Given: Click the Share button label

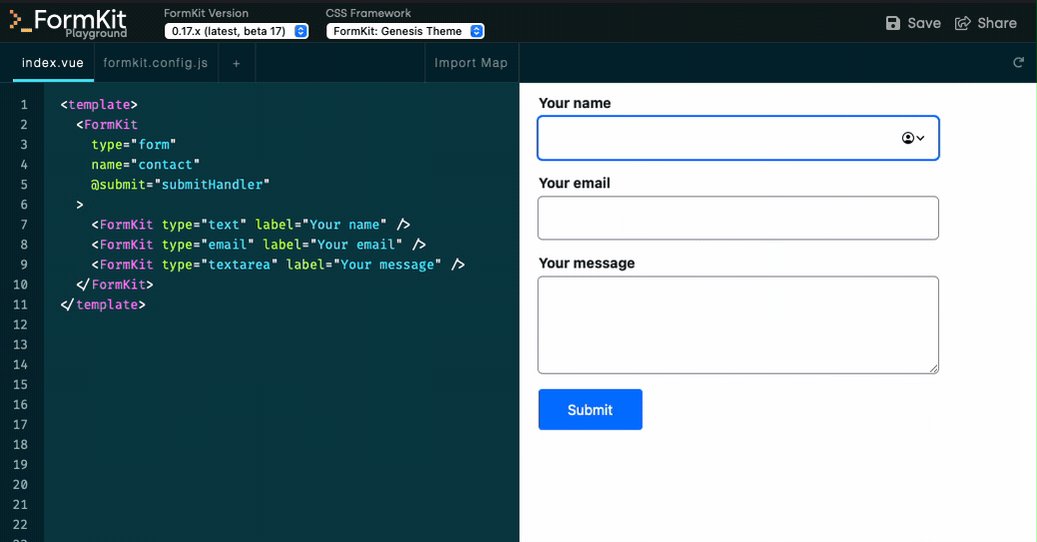Looking at the screenshot, I should coord(997,23).
